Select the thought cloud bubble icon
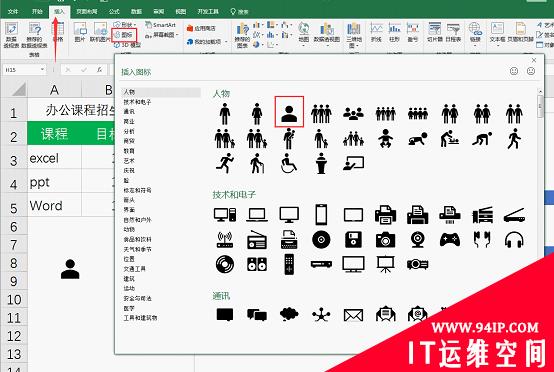 [289, 314]
